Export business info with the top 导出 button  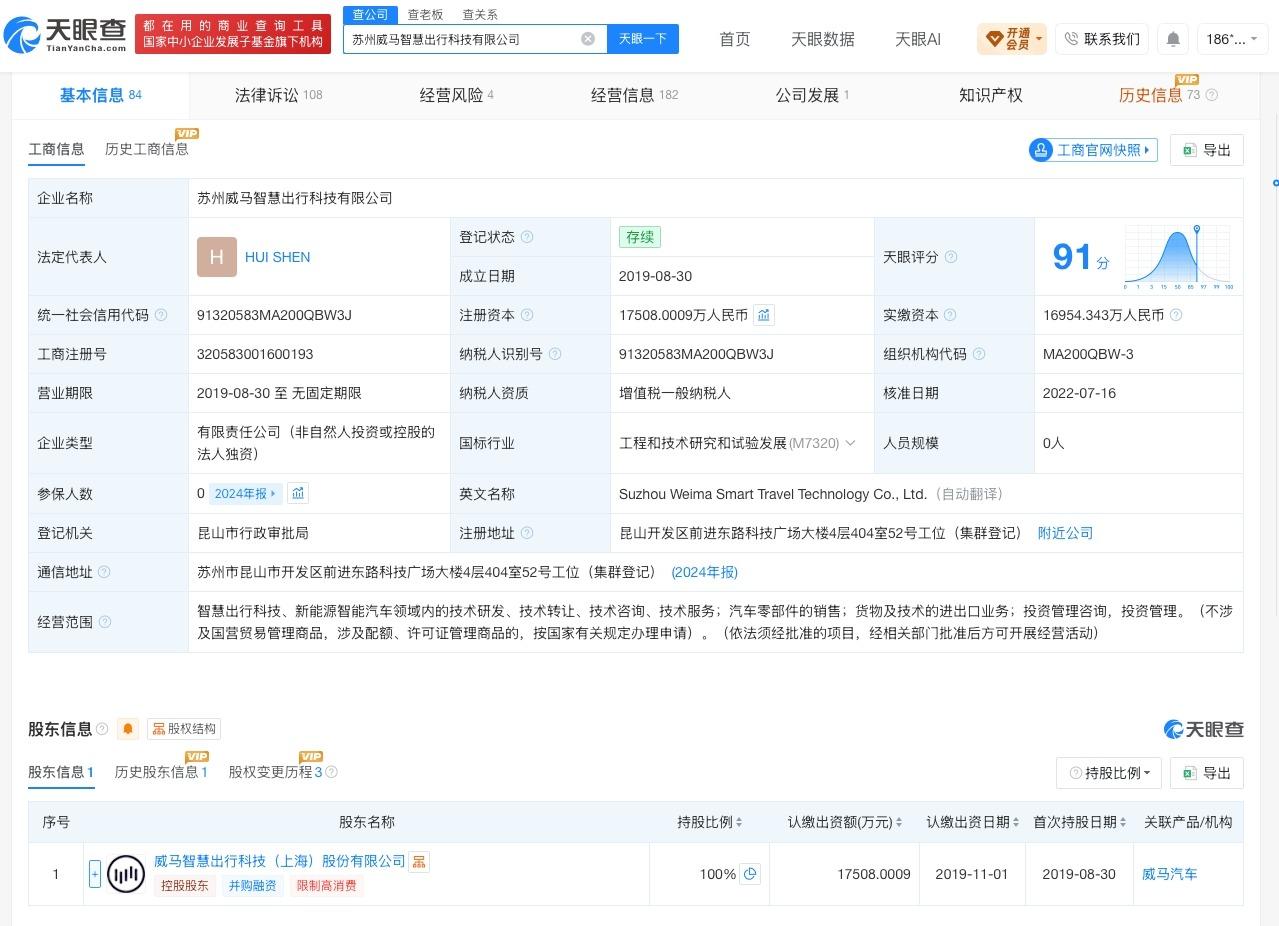coord(1207,150)
